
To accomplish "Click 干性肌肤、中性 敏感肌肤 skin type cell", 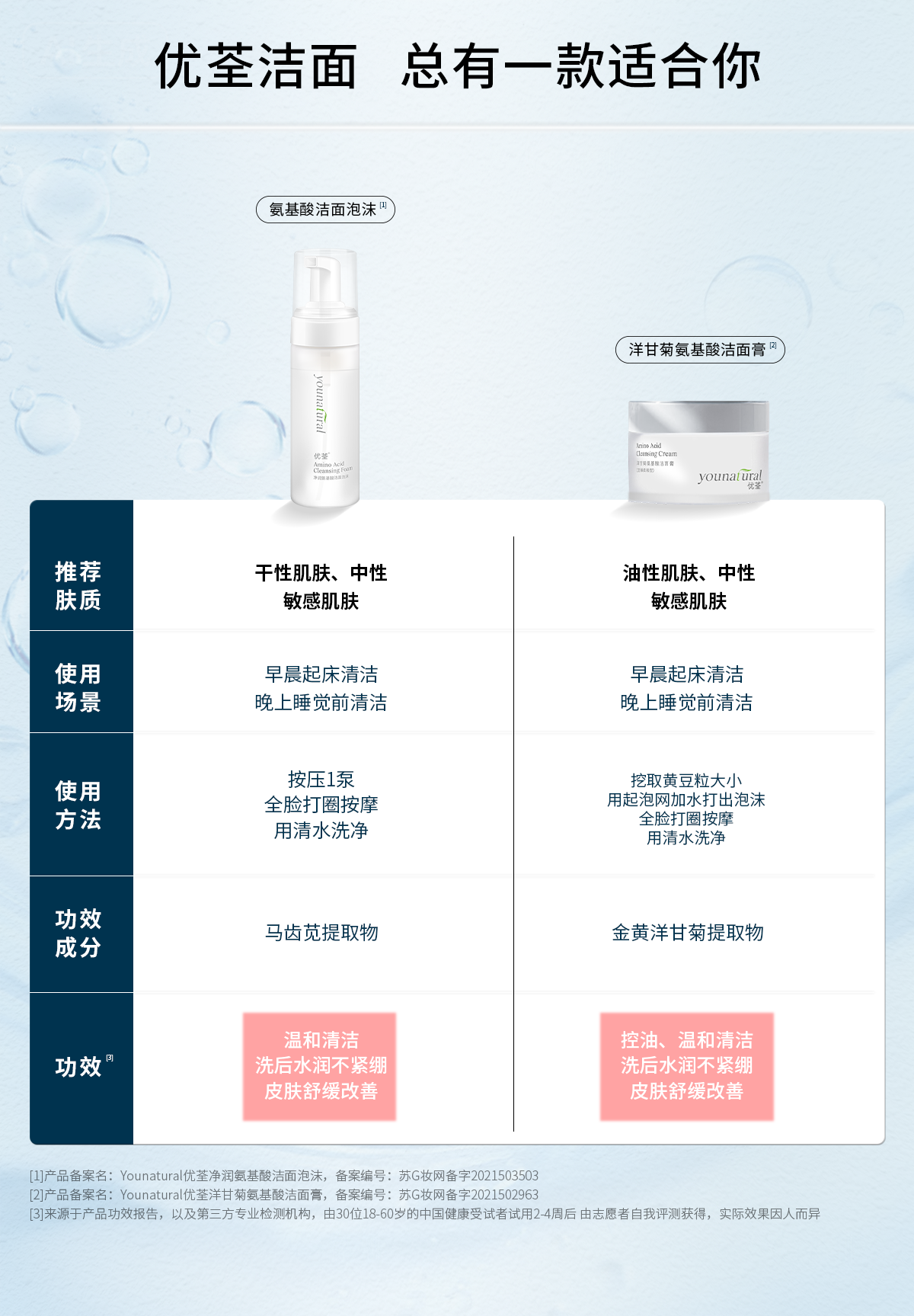I will pyautogui.click(x=321, y=587).
